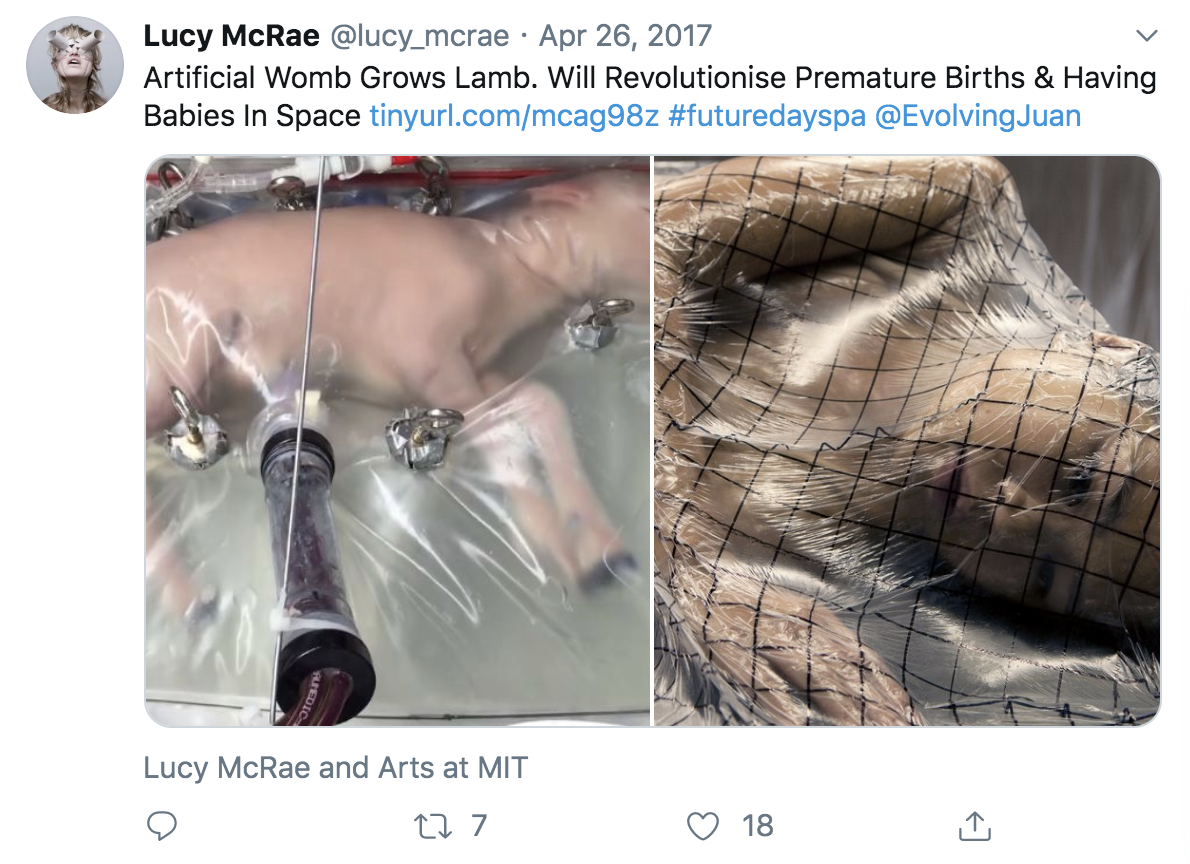Image resolution: width=1190 pixels, height=864 pixels.
Task: Like the tweet with the heart icon
Action: coord(702,826)
